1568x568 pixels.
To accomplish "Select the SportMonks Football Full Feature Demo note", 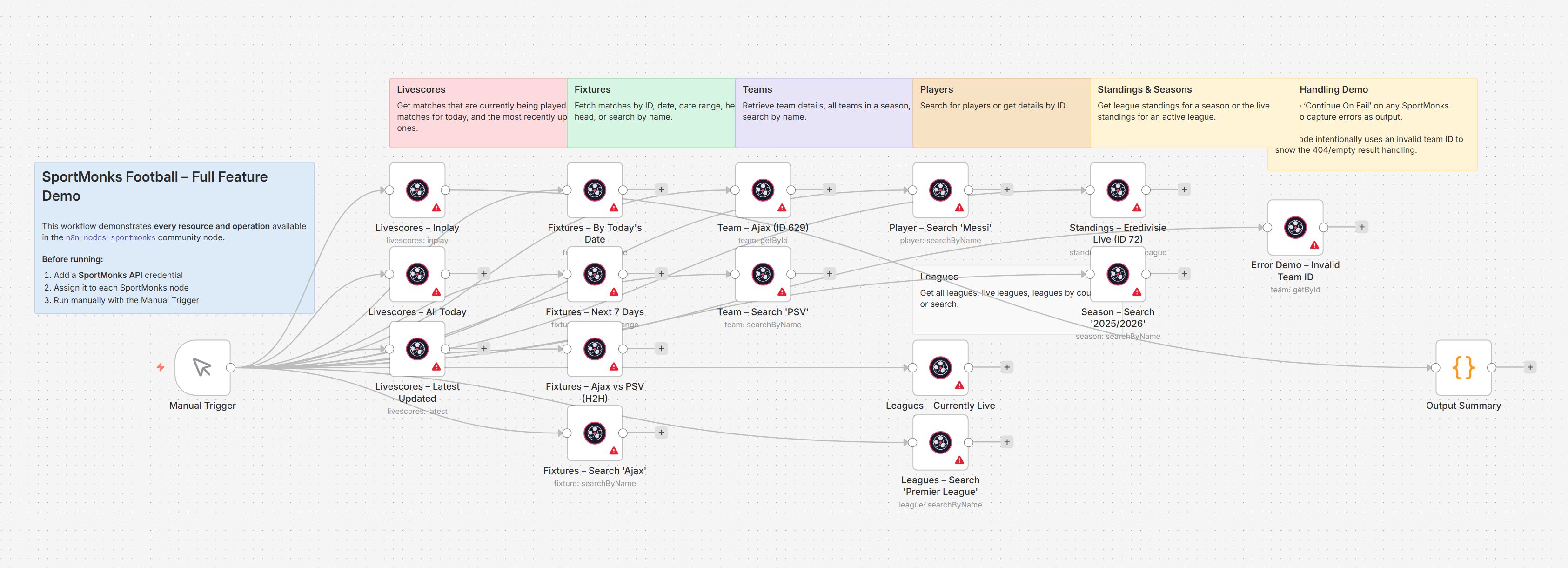I will [x=174, y=238].
